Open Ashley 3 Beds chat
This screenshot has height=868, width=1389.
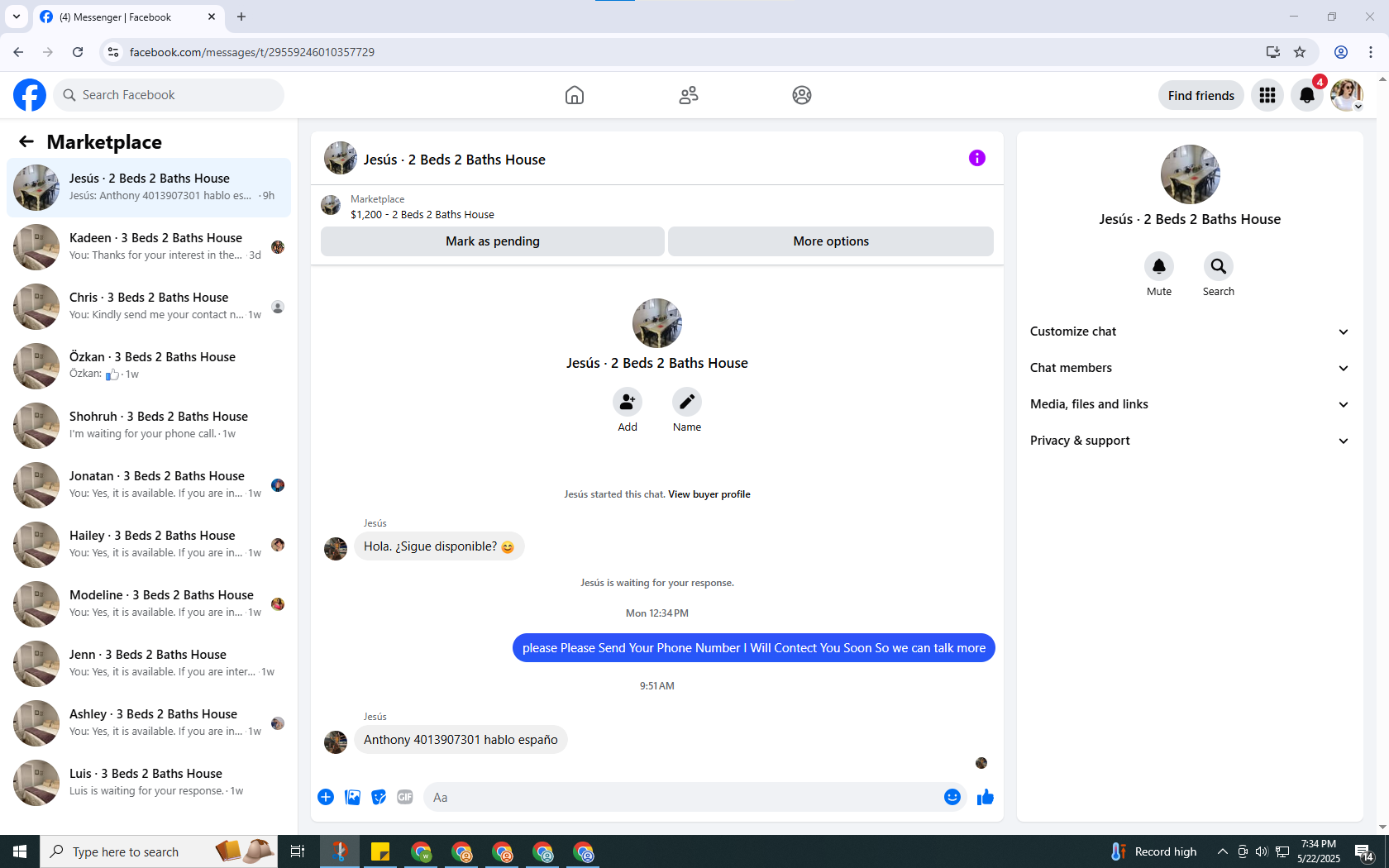click(x=149, y=723)
